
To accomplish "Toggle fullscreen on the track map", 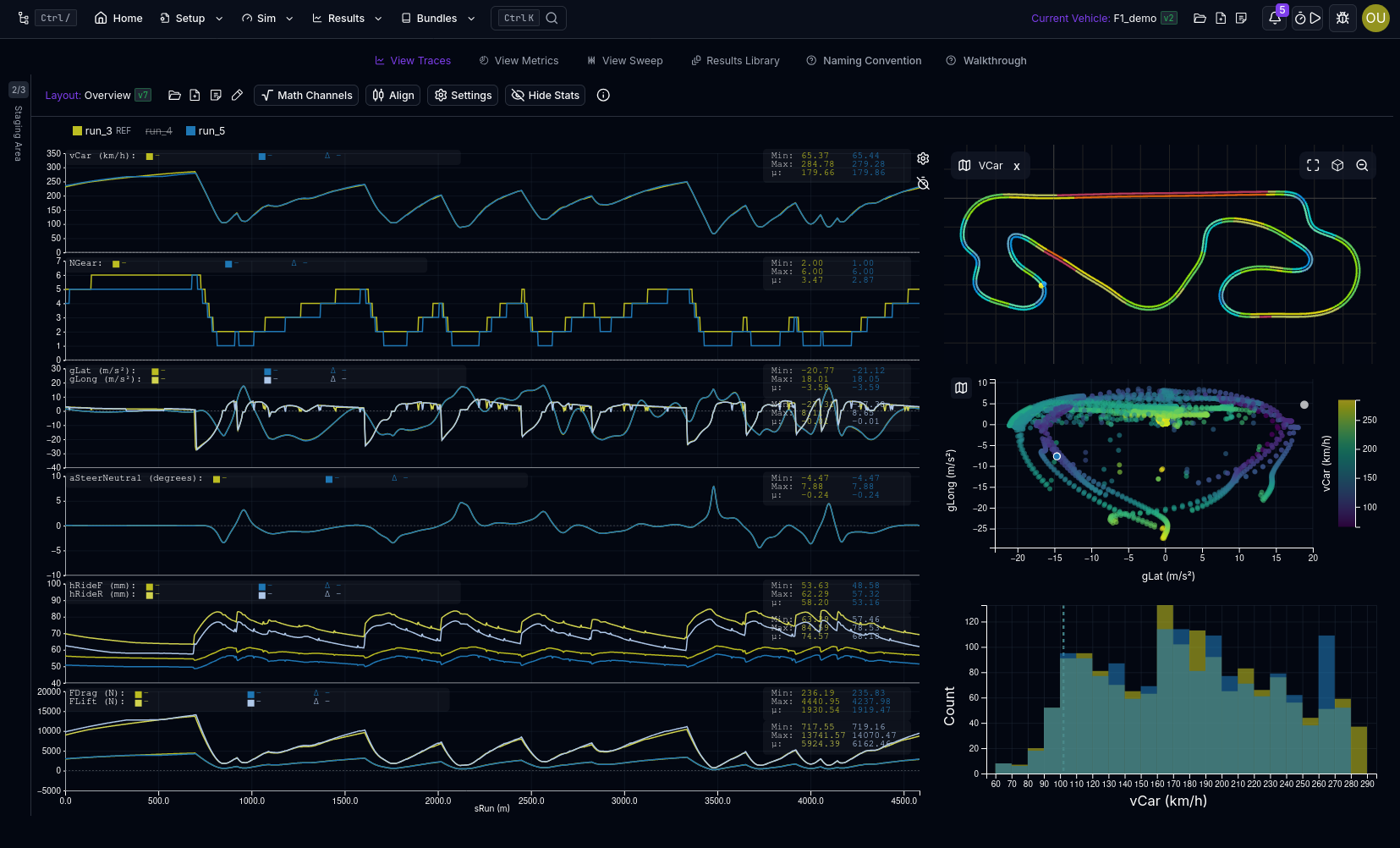I will click(x=1313, y=165).
